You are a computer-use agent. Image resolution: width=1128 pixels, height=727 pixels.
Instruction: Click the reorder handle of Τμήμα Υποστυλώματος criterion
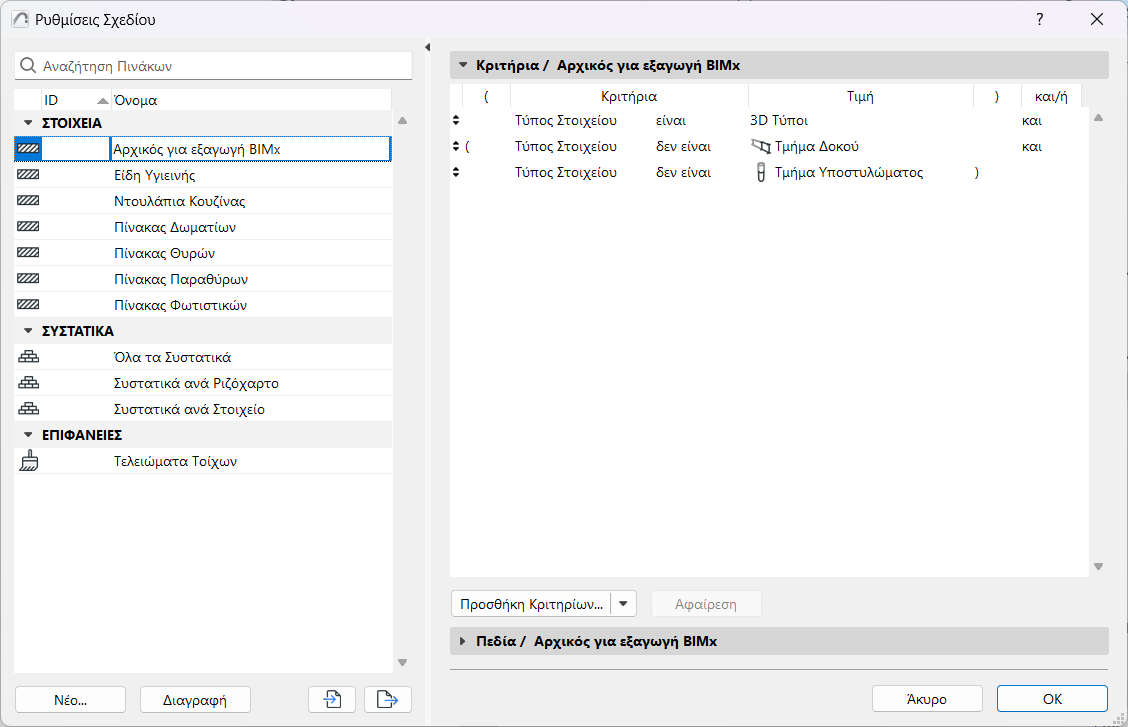pos(456,172)
